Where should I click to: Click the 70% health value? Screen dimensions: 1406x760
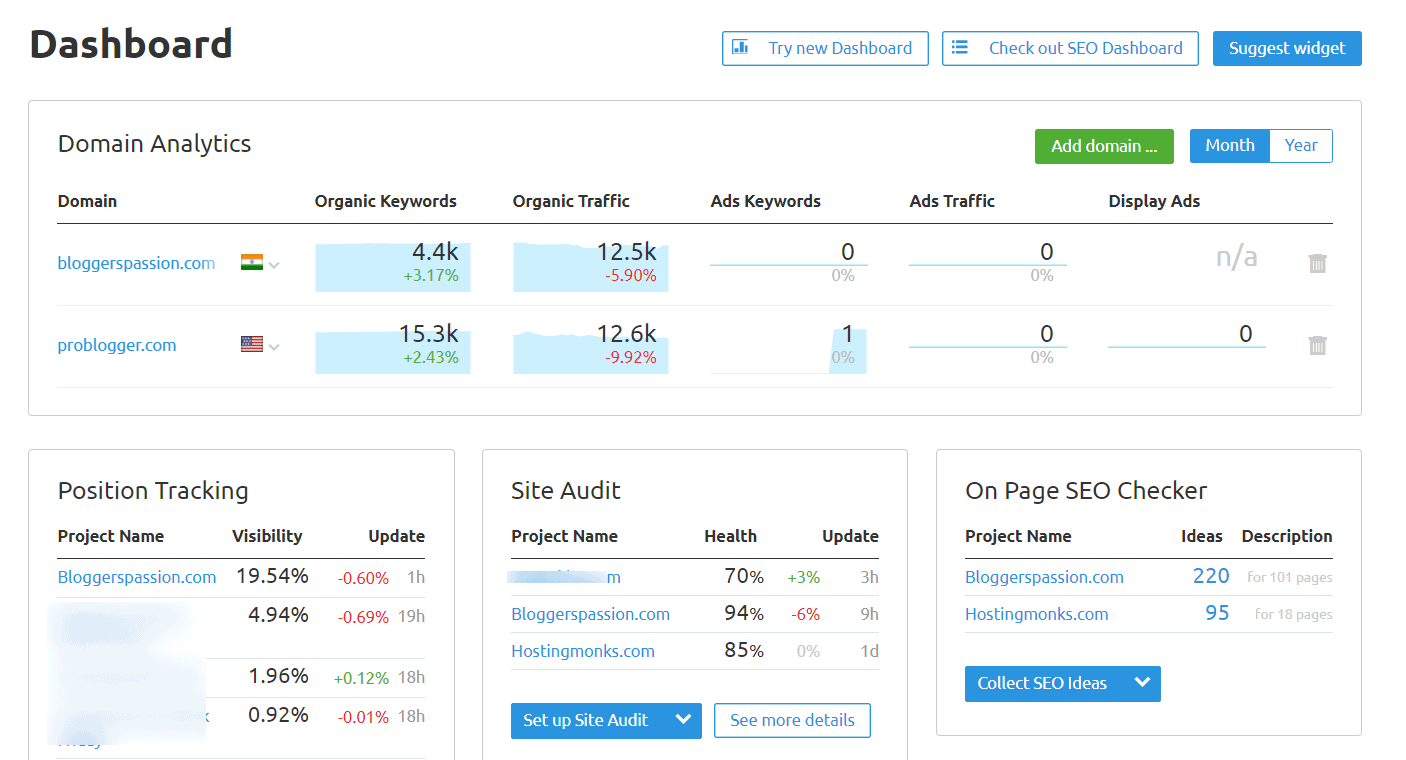click(744, 576)
